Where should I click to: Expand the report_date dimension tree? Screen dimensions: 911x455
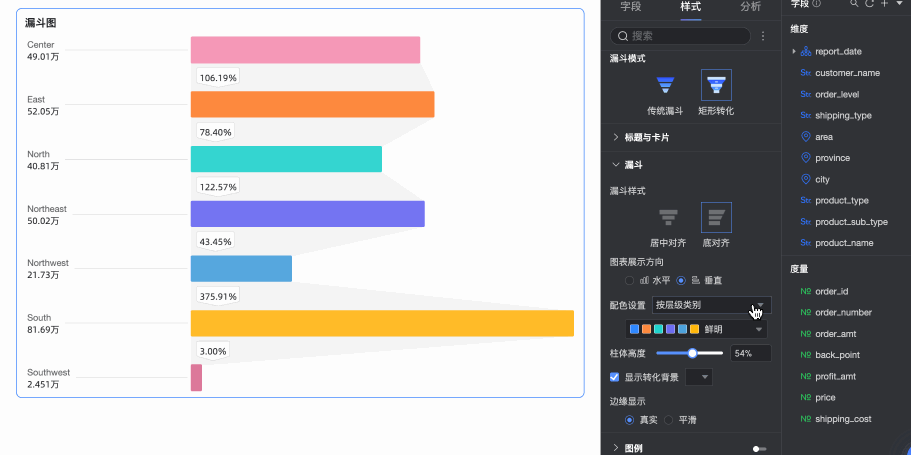[794, 52]
